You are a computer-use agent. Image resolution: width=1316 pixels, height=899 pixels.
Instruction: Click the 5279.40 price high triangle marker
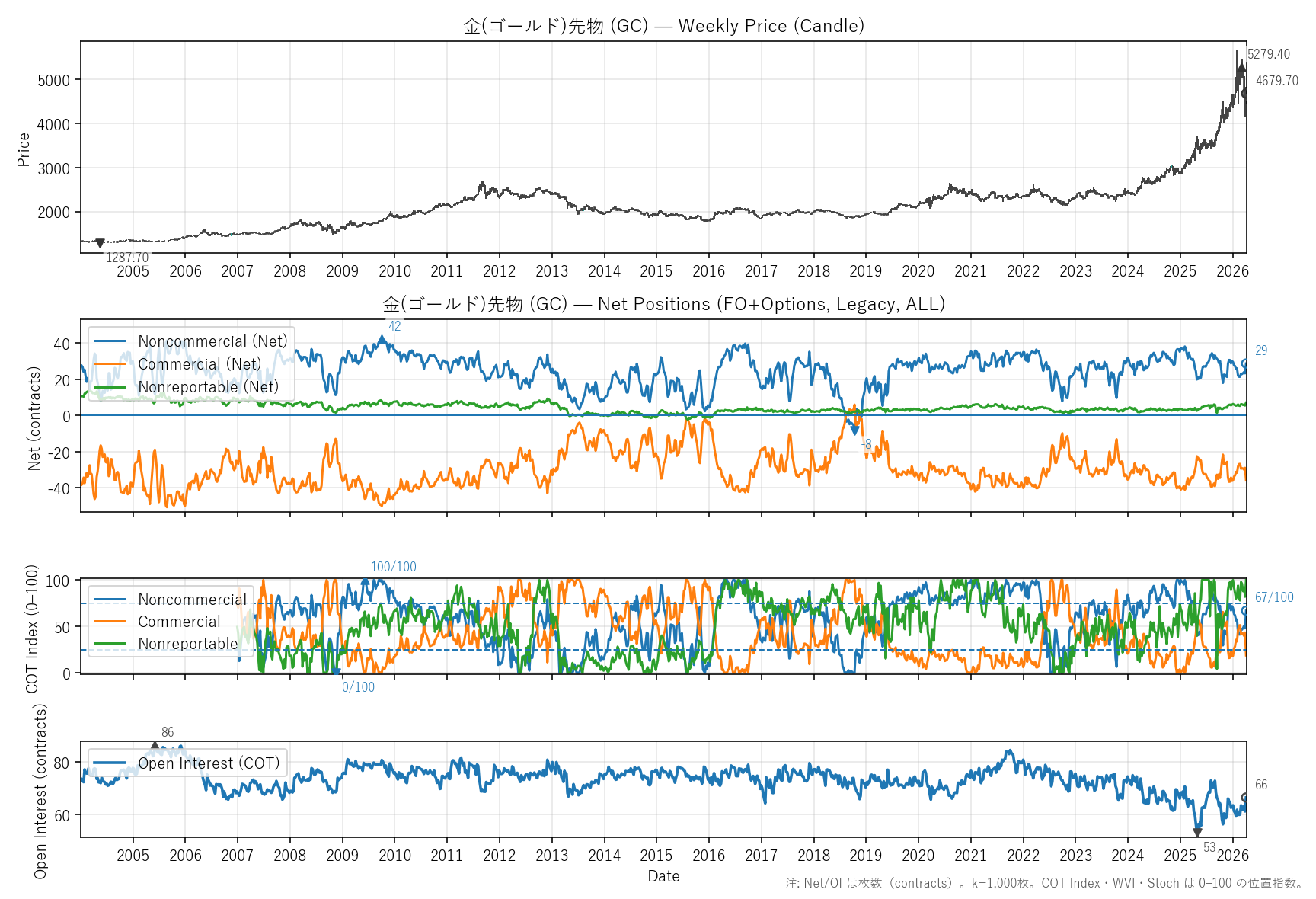point(1241,68)
